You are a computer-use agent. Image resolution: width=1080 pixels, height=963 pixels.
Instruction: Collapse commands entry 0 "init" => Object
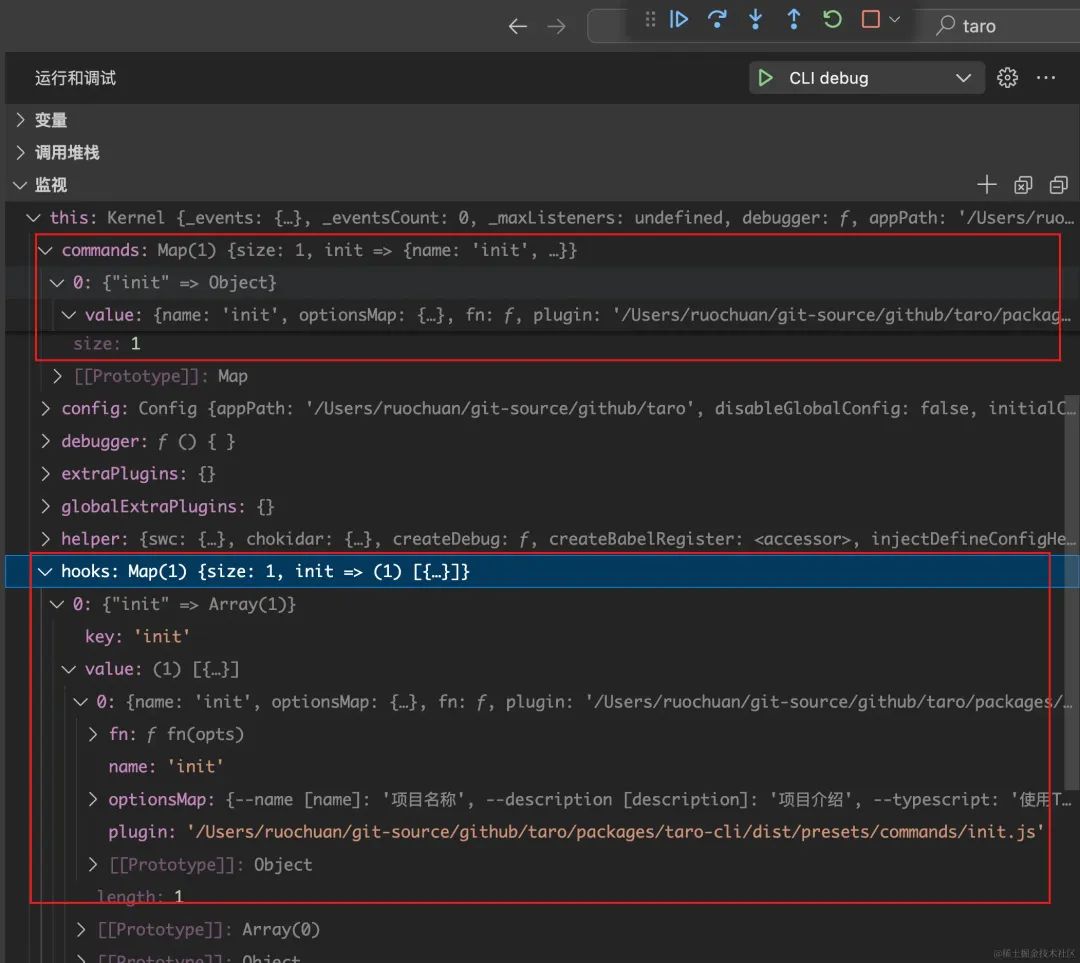57,282
